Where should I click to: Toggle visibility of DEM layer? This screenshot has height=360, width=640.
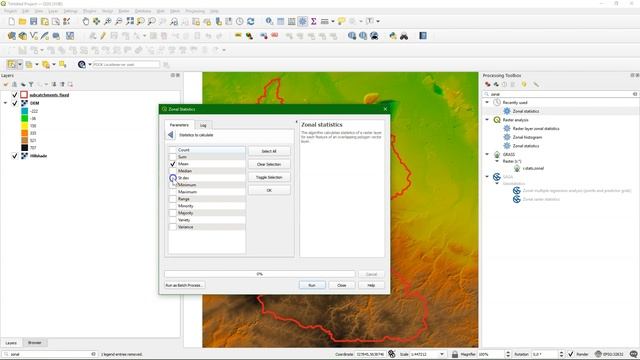point(15,103)
